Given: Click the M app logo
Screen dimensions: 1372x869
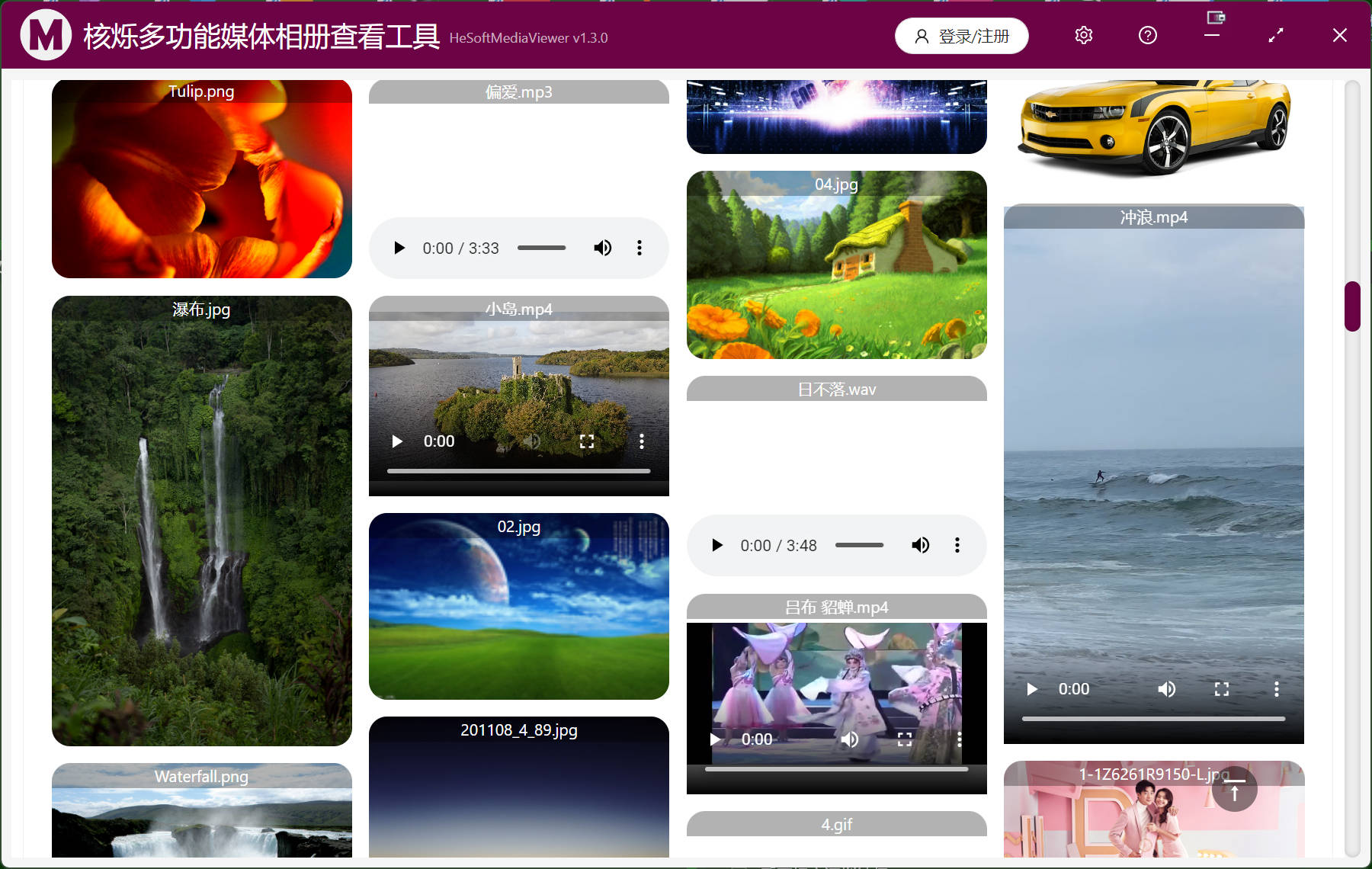Looking at the screenshot, I should pyautogui.click(x=46, y=35).
